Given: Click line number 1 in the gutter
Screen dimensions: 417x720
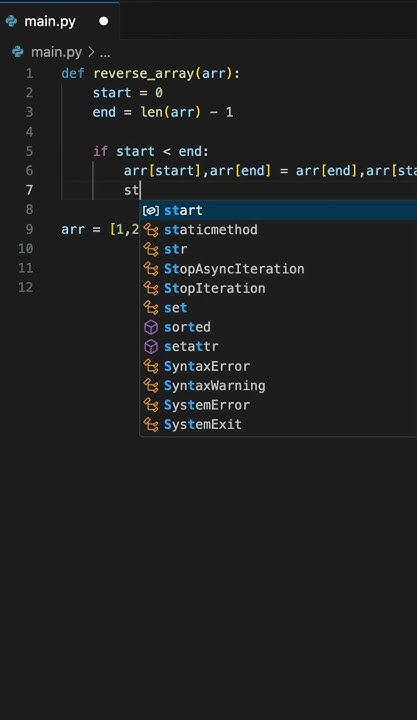Looking at the screenshot, I should pyautogui.click(x=29, y=73).
